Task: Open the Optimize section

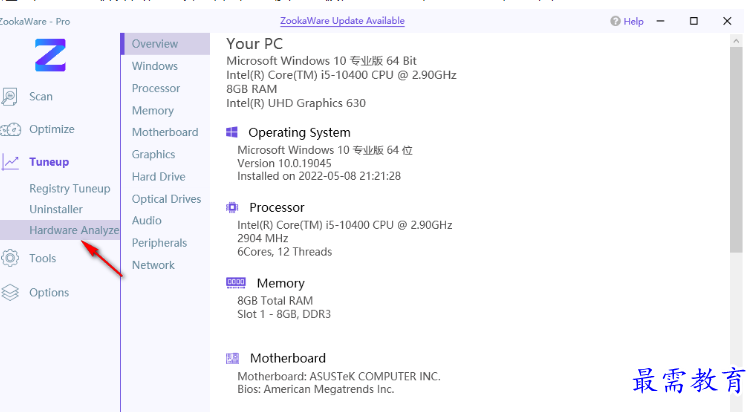Action: coord(52,129)
